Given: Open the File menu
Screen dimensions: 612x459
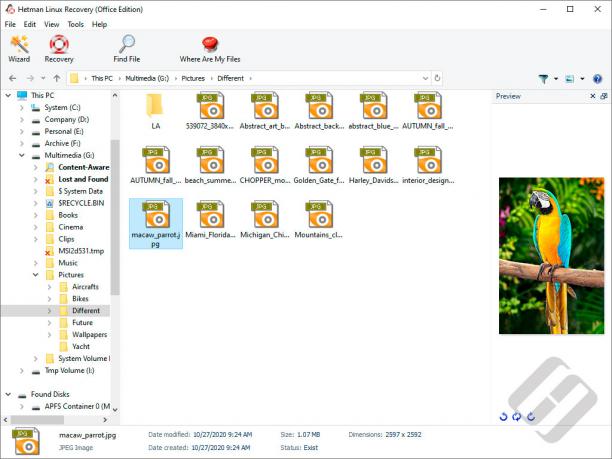Looking at the screenshot, I should [10, 24].
